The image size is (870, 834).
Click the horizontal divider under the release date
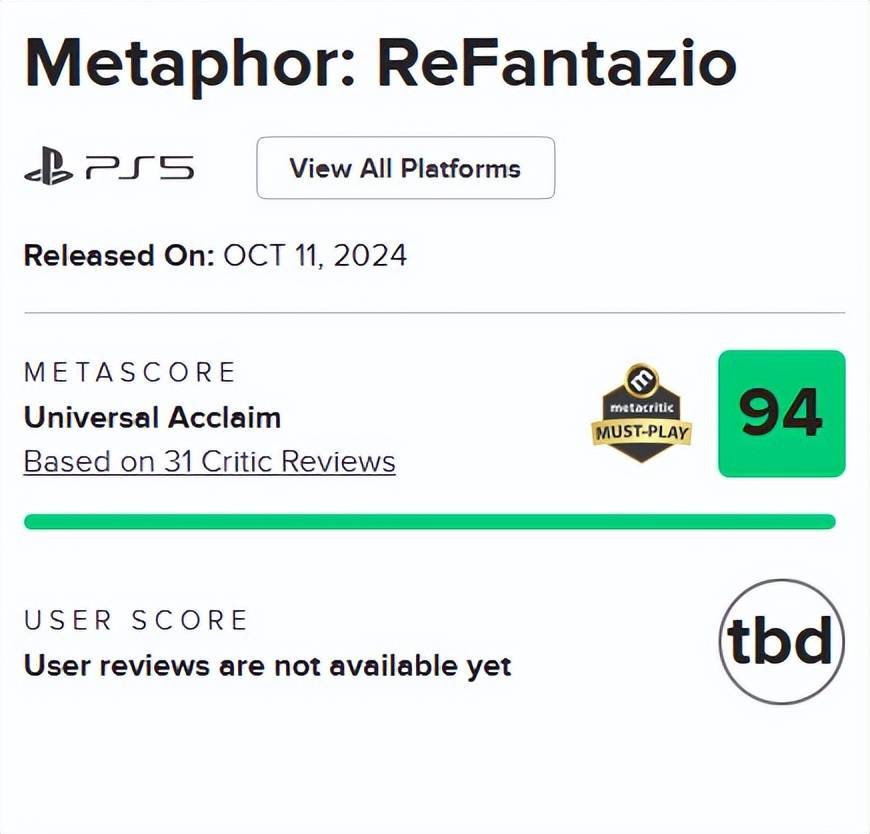pyautogui.click(x=434, y=312)
